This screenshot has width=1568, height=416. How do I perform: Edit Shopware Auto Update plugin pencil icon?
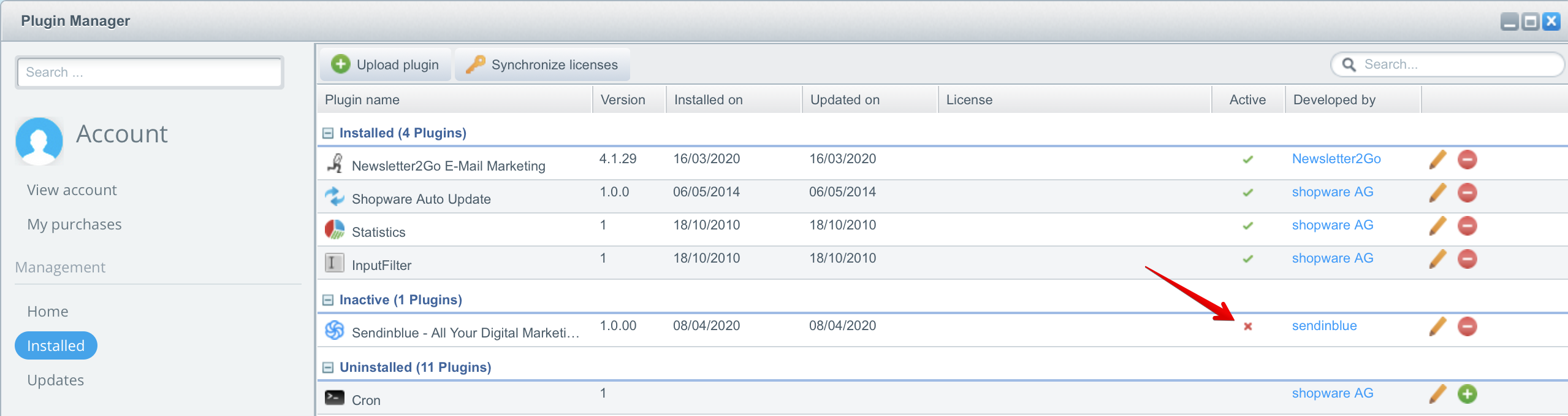pos(1437,193)
